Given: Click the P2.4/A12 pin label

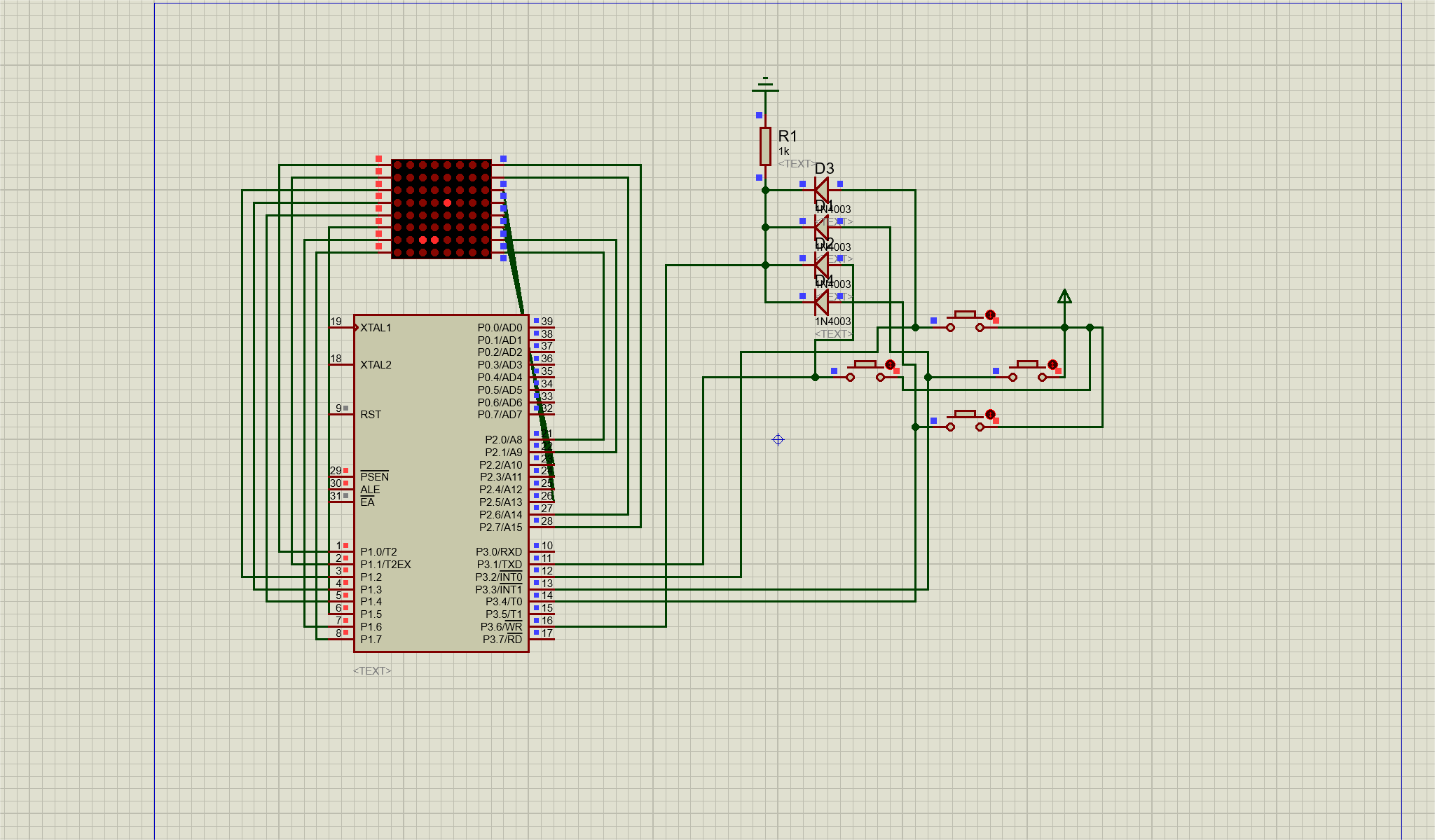Looking at the screenshot, I should 500,489.
